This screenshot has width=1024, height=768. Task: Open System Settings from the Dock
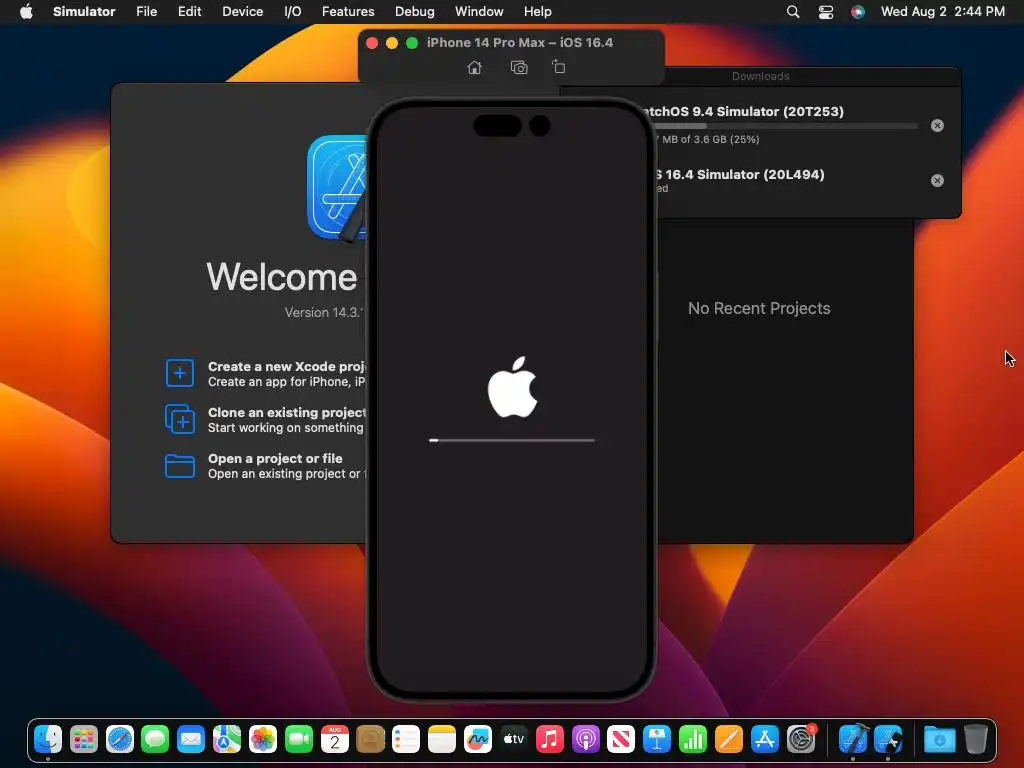(801, 739)
